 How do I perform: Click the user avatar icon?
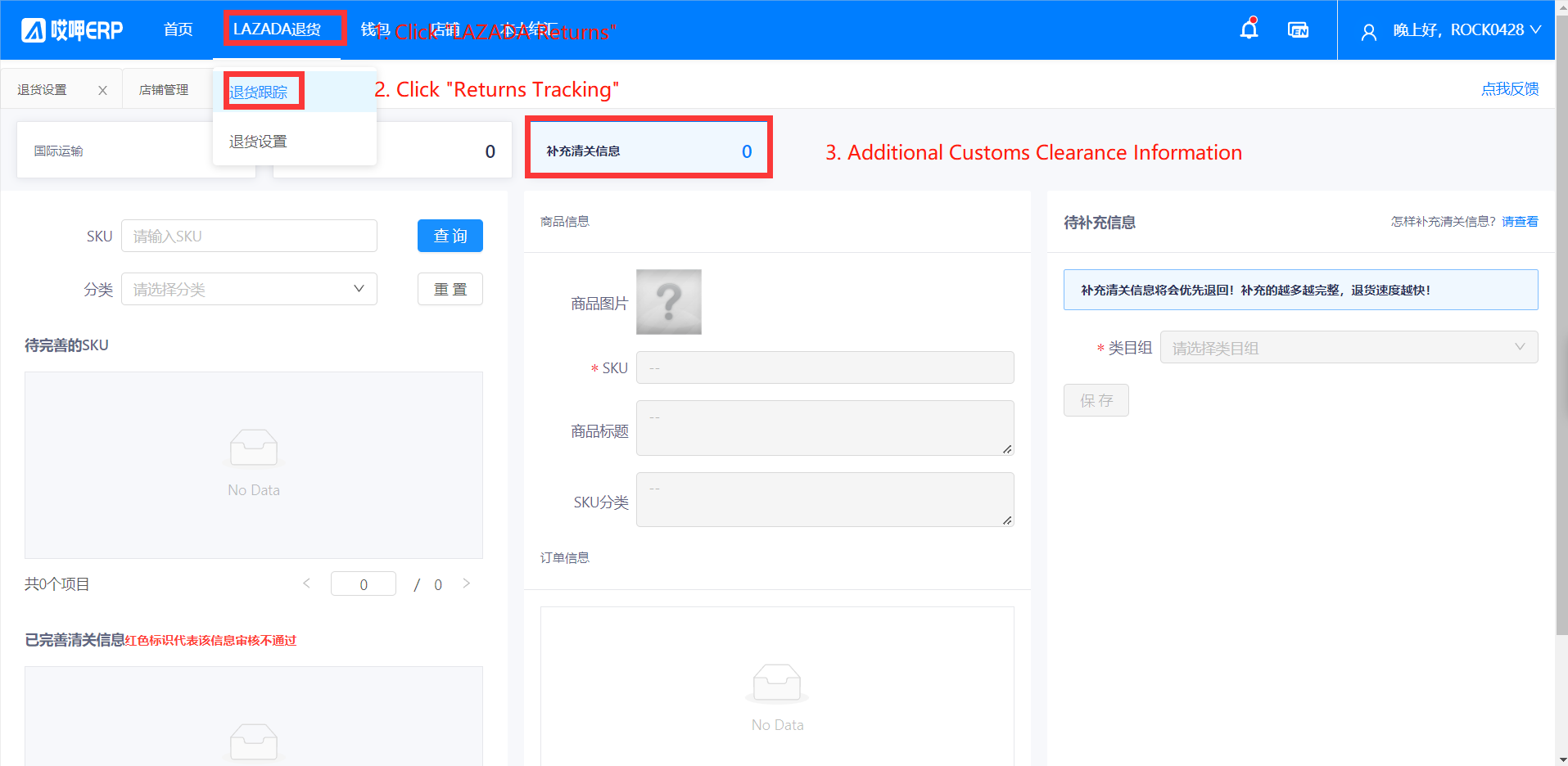1368,32
